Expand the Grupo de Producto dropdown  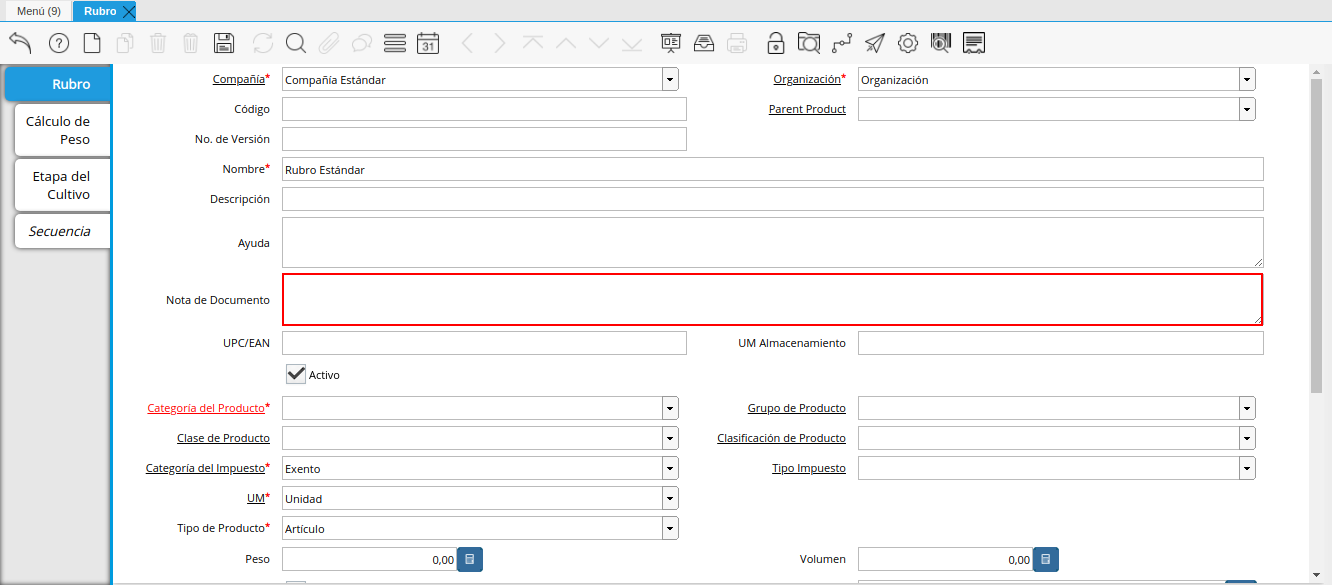(1247, 408)
